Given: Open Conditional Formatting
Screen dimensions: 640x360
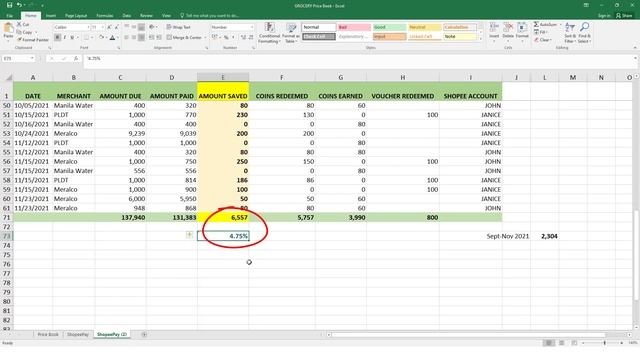Looking at the screenshot, I should click(269, 33).
